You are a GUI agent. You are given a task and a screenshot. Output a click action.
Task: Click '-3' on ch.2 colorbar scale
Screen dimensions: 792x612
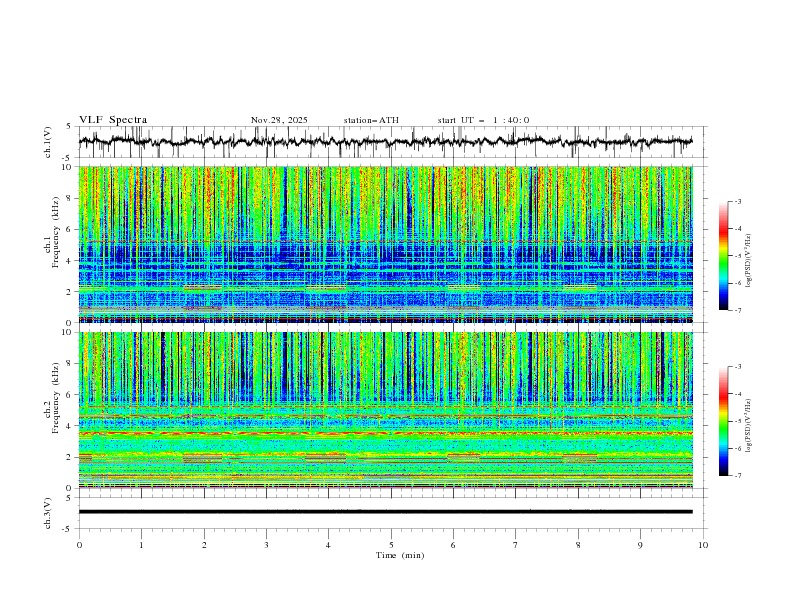click(x=737, y=367)
